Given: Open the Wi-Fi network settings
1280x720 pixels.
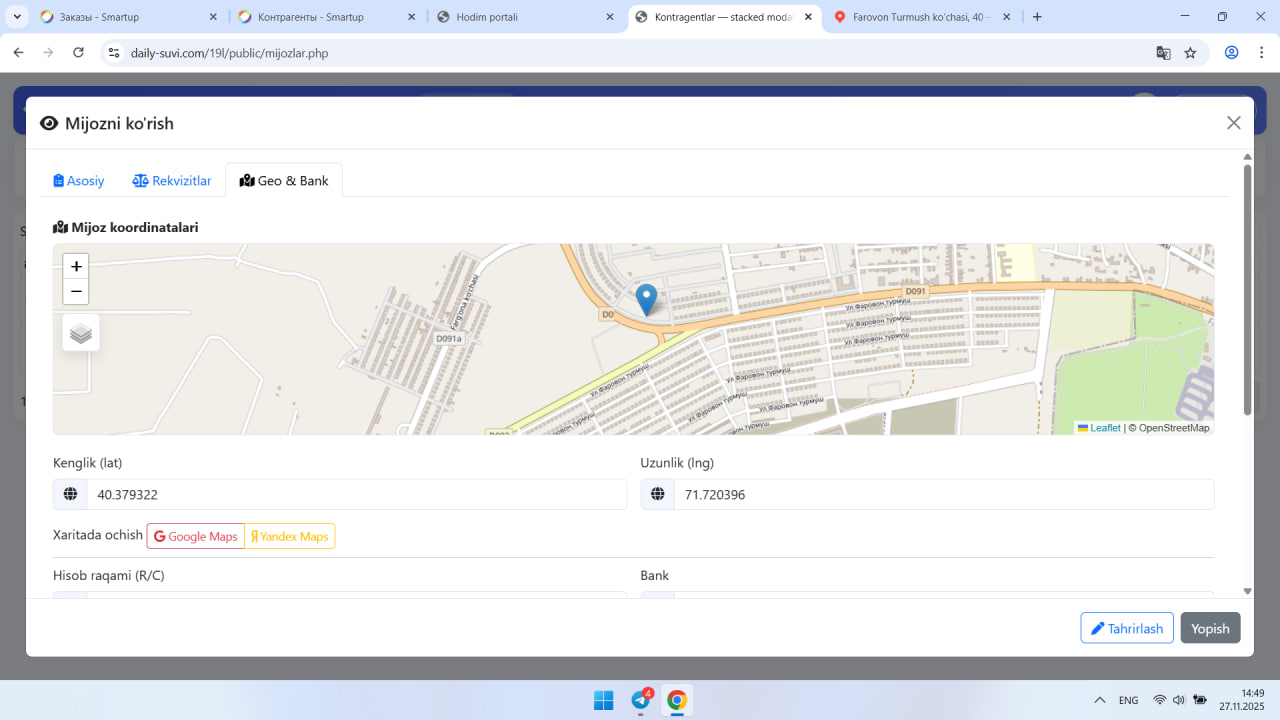Looking at the screenshot, I should 1160,700.
